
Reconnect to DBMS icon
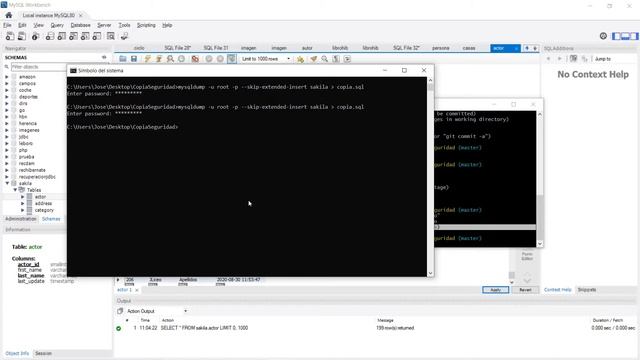pyautogui.click(x=124, y=36)
